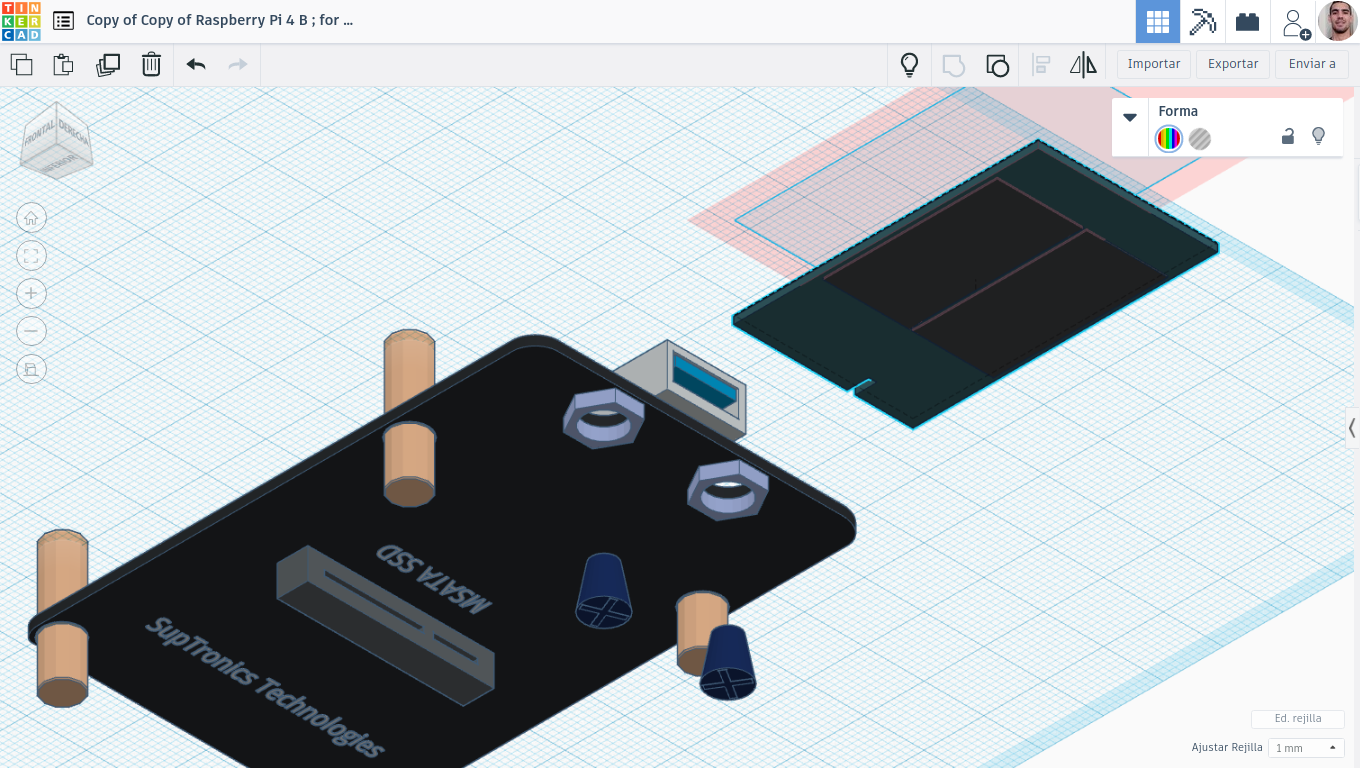The width and height of the screenshot is (1360, 768).
Task: Click the Group shapes icon
Action: pyautogui.click(x=953, y=65)
